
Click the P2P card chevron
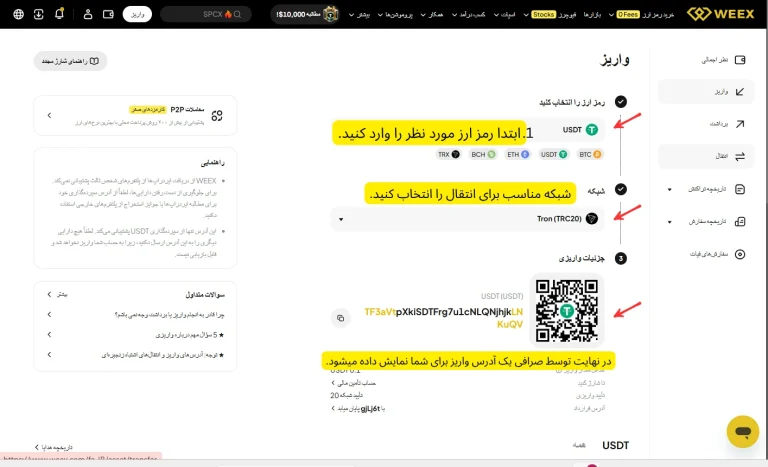point(49,116)
